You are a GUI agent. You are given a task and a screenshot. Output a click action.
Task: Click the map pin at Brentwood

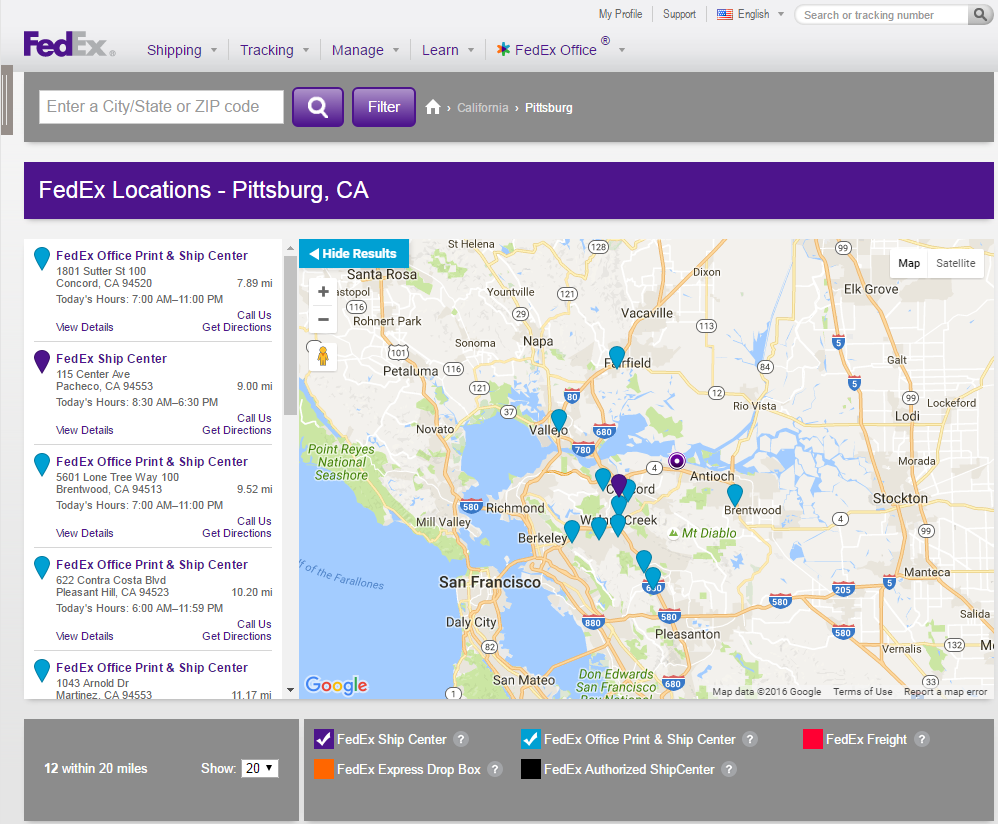pos(734,494)
